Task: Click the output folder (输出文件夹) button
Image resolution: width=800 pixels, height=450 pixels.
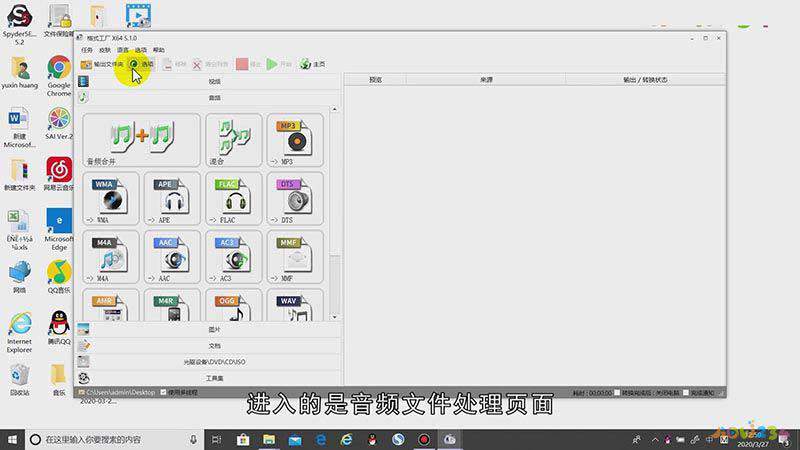Action: [x=103, y=64]
